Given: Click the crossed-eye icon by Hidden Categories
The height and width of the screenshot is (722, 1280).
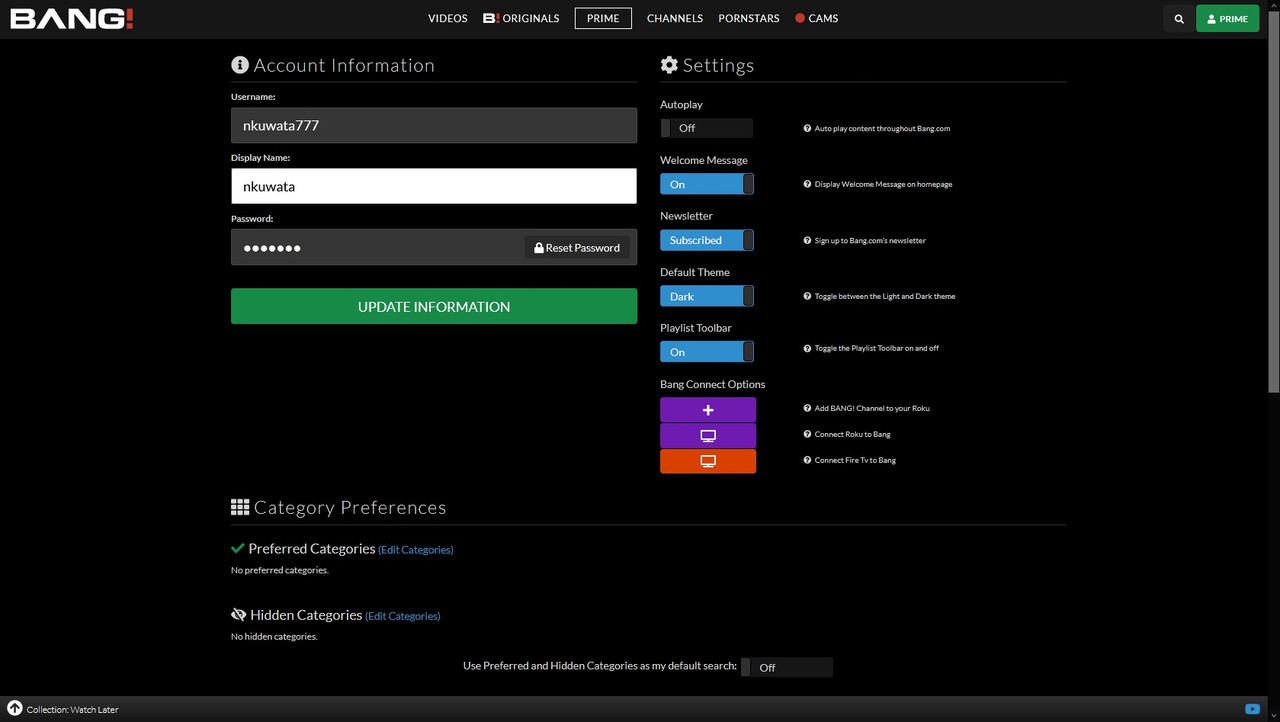Looking at the screenshot, I should (x=238, y=615).
